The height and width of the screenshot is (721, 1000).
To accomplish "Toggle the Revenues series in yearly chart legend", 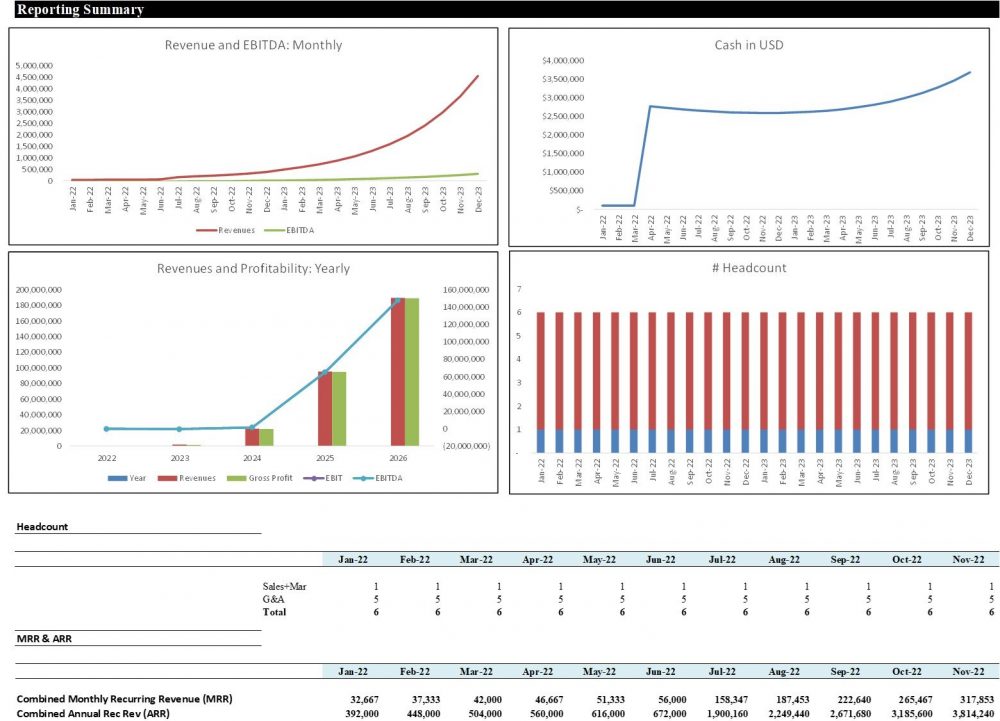I will 167,478.
